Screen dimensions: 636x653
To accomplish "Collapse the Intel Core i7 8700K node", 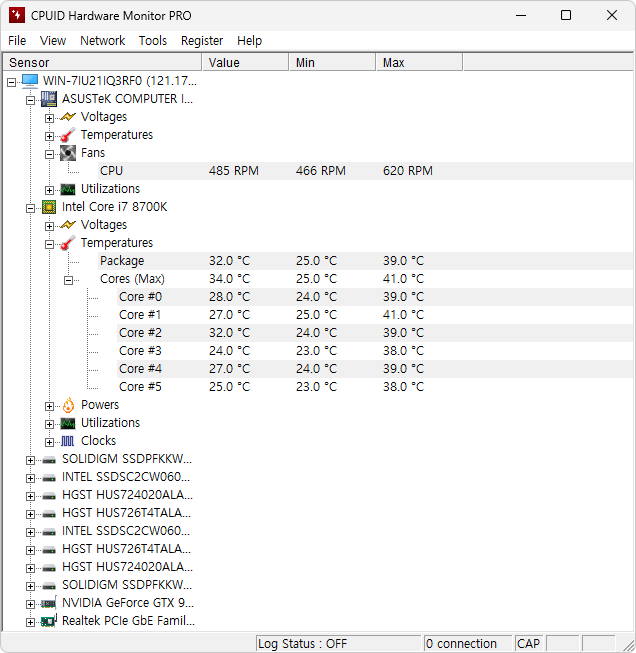I will pyautogui.click(x=30, y=208).
